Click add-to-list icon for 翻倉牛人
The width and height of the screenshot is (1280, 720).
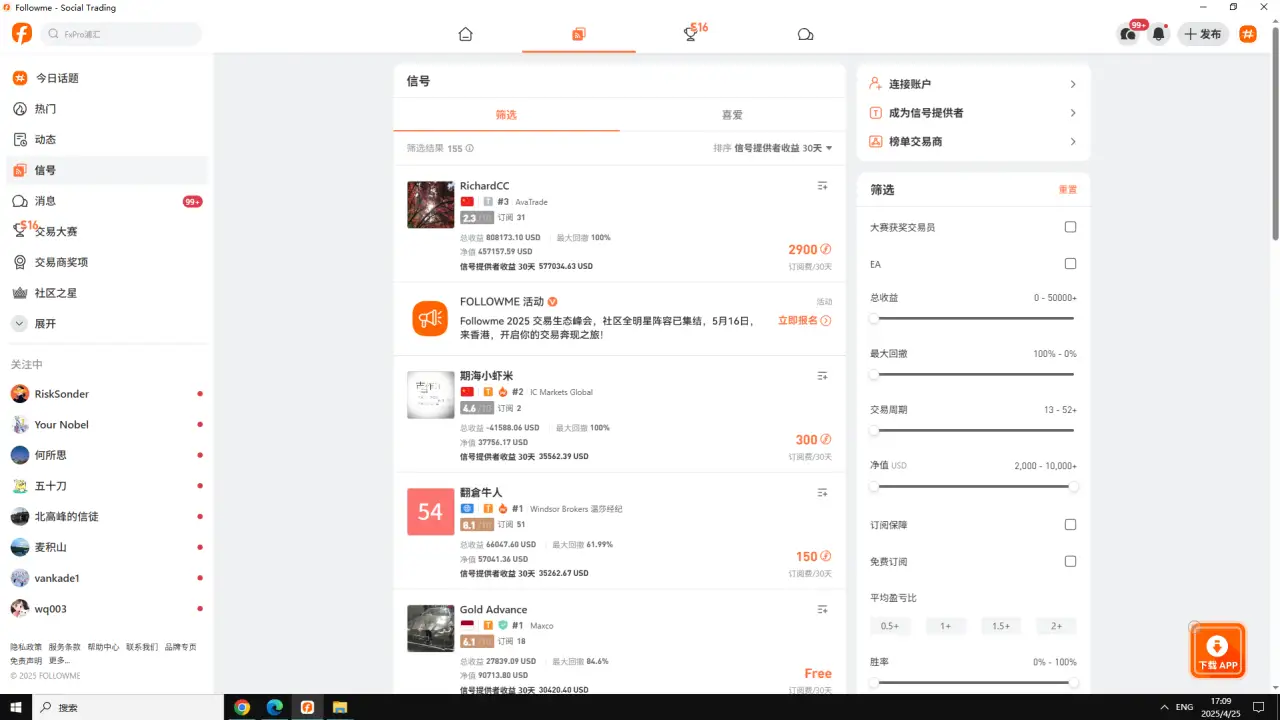tap(822, 493)
